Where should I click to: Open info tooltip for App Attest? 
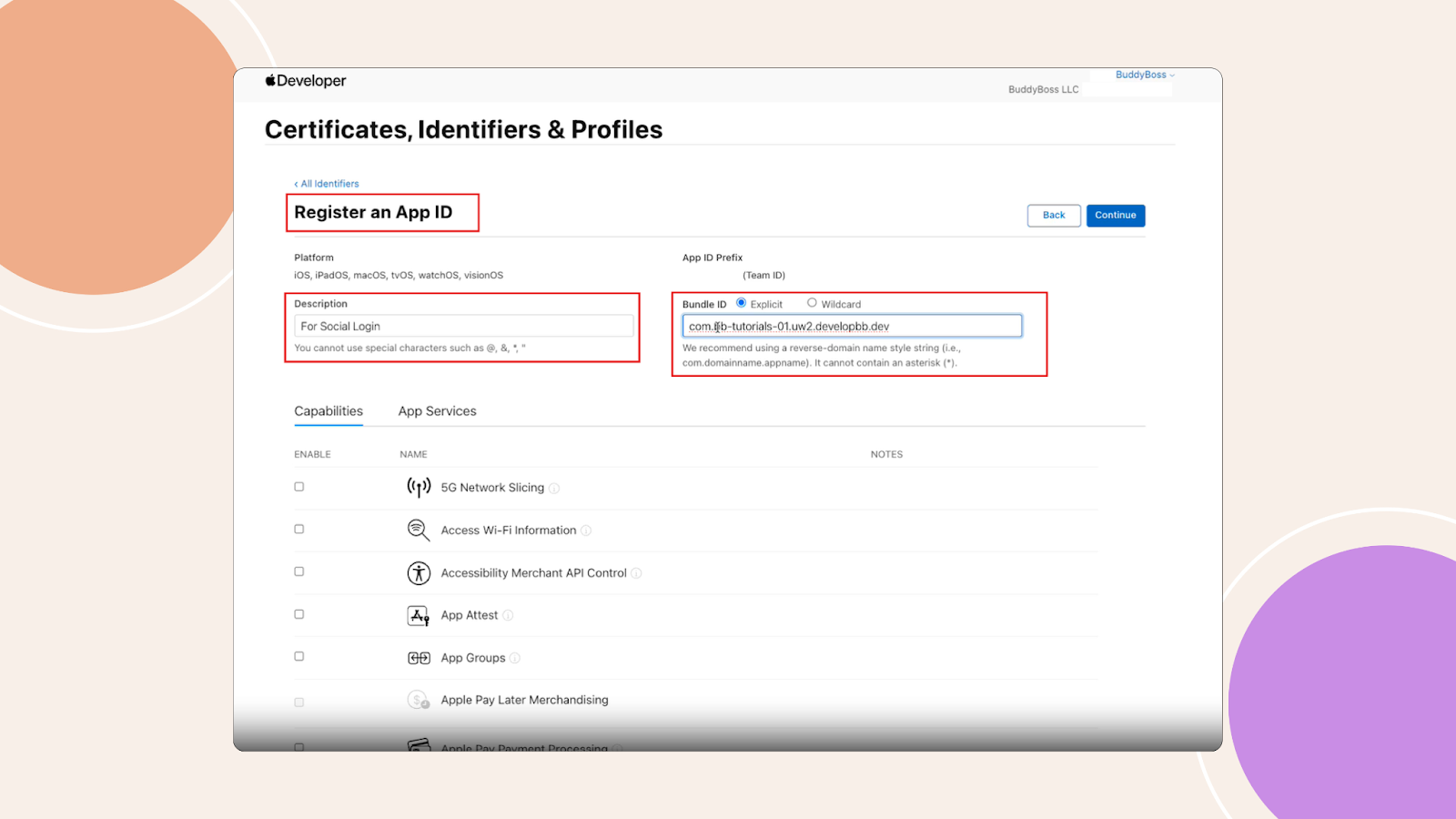pos(508,615)
